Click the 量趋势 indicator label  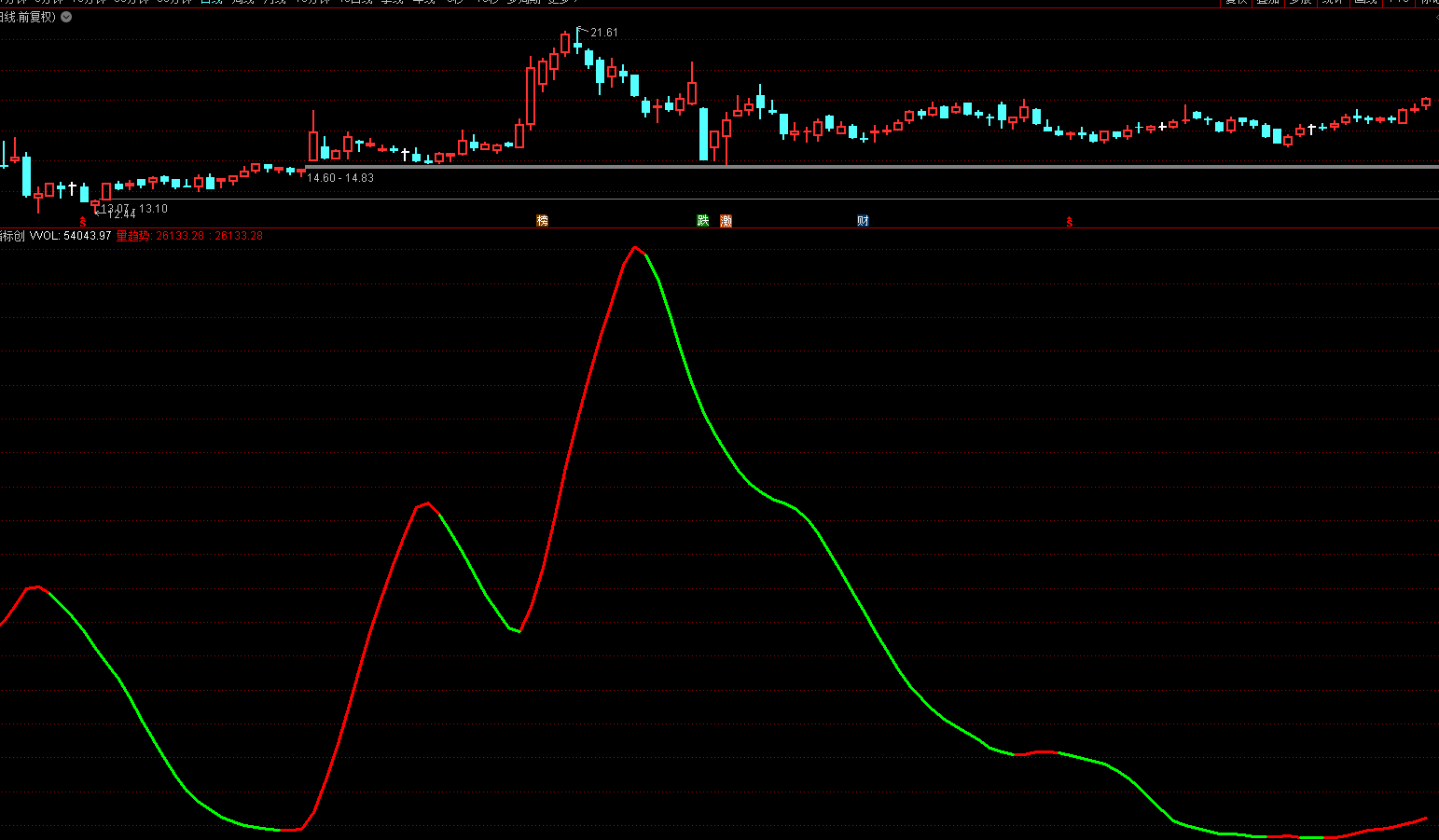click(133, 236)
